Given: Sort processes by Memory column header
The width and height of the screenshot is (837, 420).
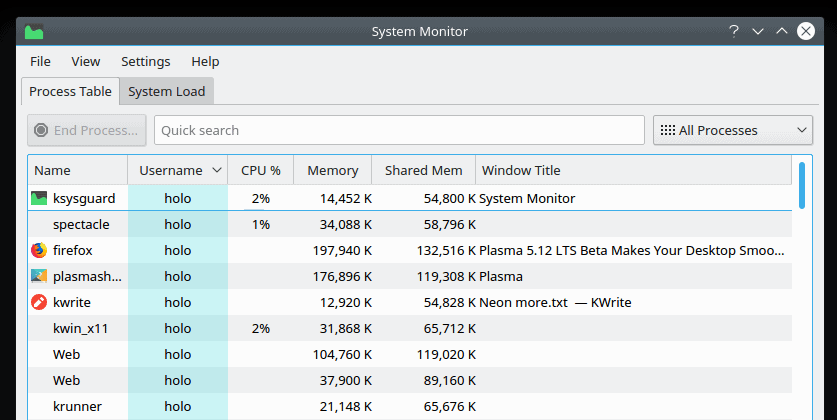Looking at the screenshot, I should [x=333, y=170].
